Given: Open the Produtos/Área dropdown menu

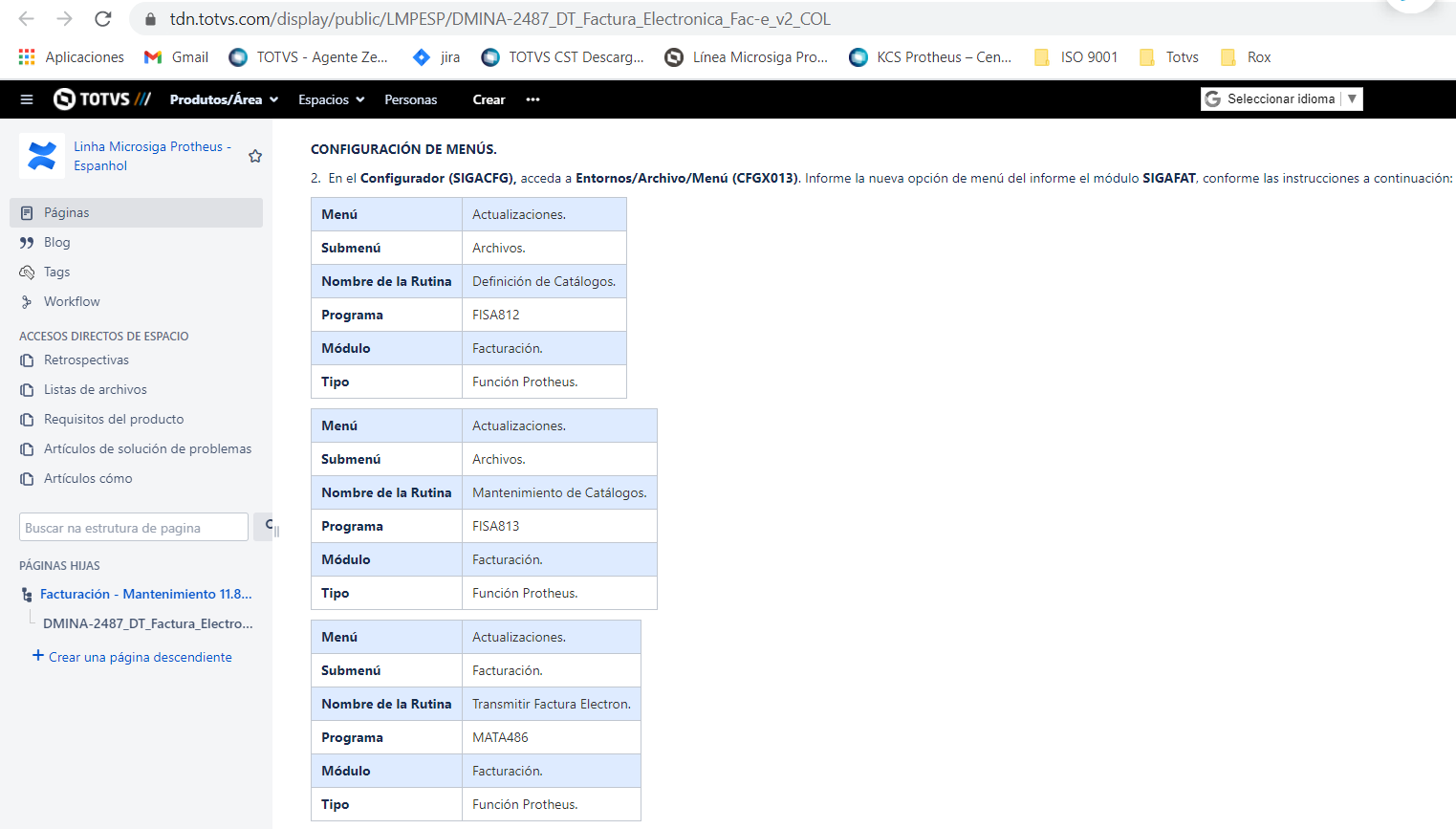Looking at the screenshot, I should [224, 99].
